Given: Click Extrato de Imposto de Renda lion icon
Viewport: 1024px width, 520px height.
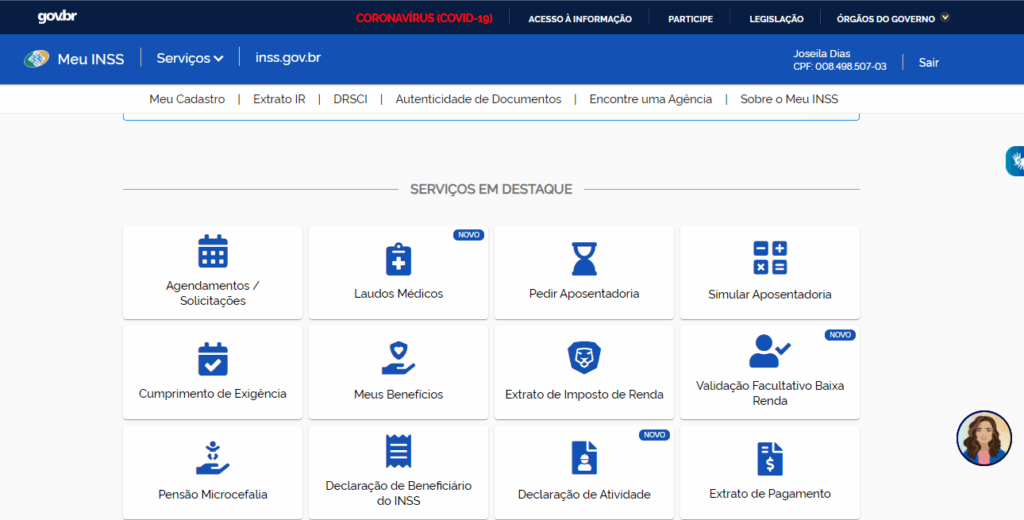Looking at the screenshot, I should tap(584, 358).
